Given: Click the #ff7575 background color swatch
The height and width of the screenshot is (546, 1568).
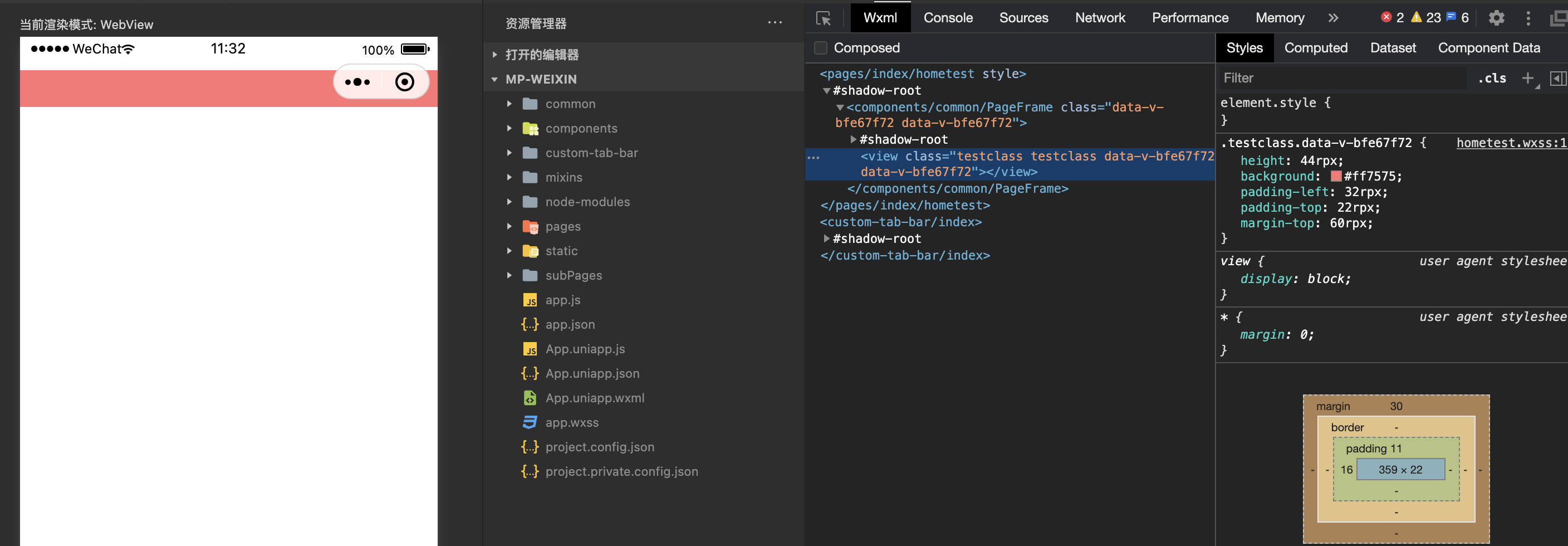Looking at the screenshot, I should pyautogui.click(x=1336, y=176).
